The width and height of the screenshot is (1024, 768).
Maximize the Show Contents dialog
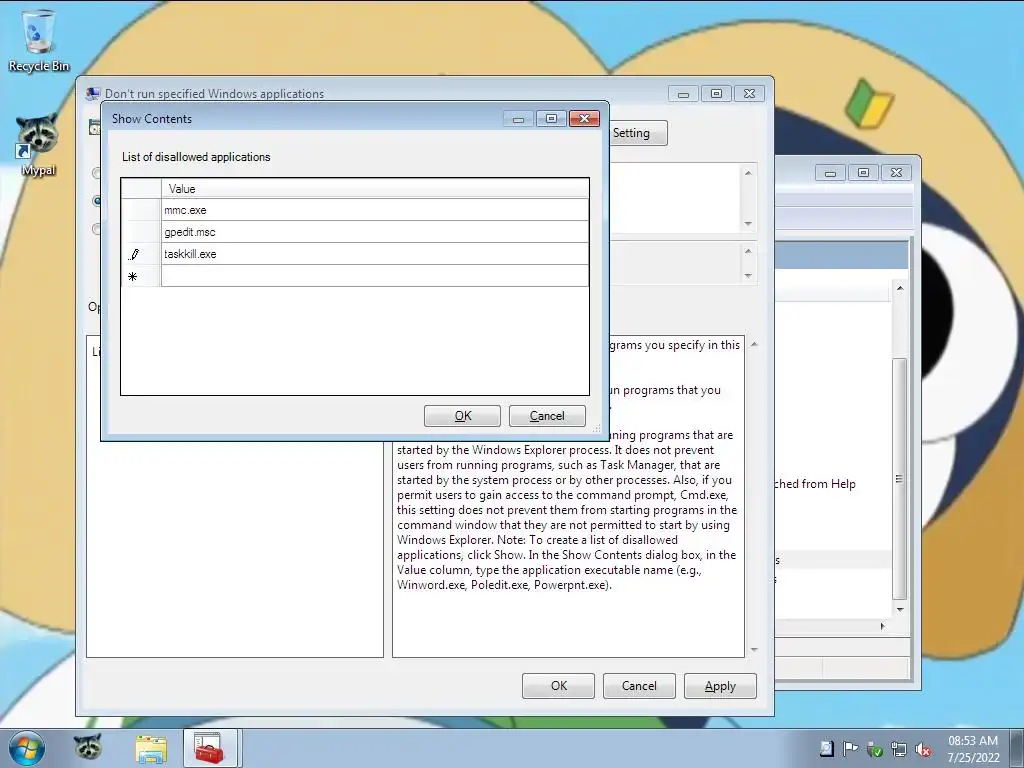tap(551, 118)
